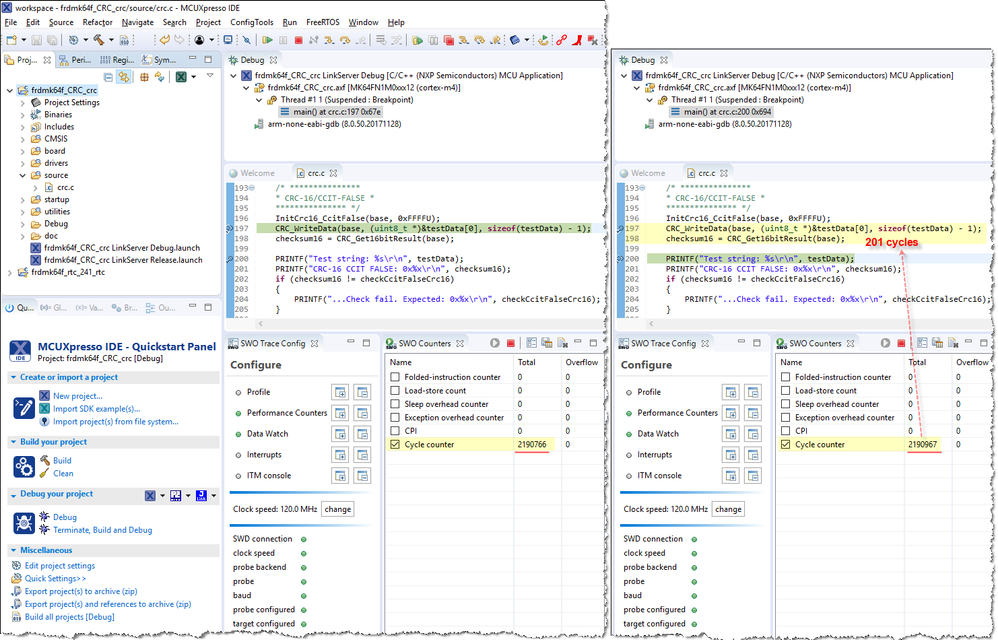Collapse the Build your project section
The width and height of the screenshot is (998, 640).
point(13,442)
